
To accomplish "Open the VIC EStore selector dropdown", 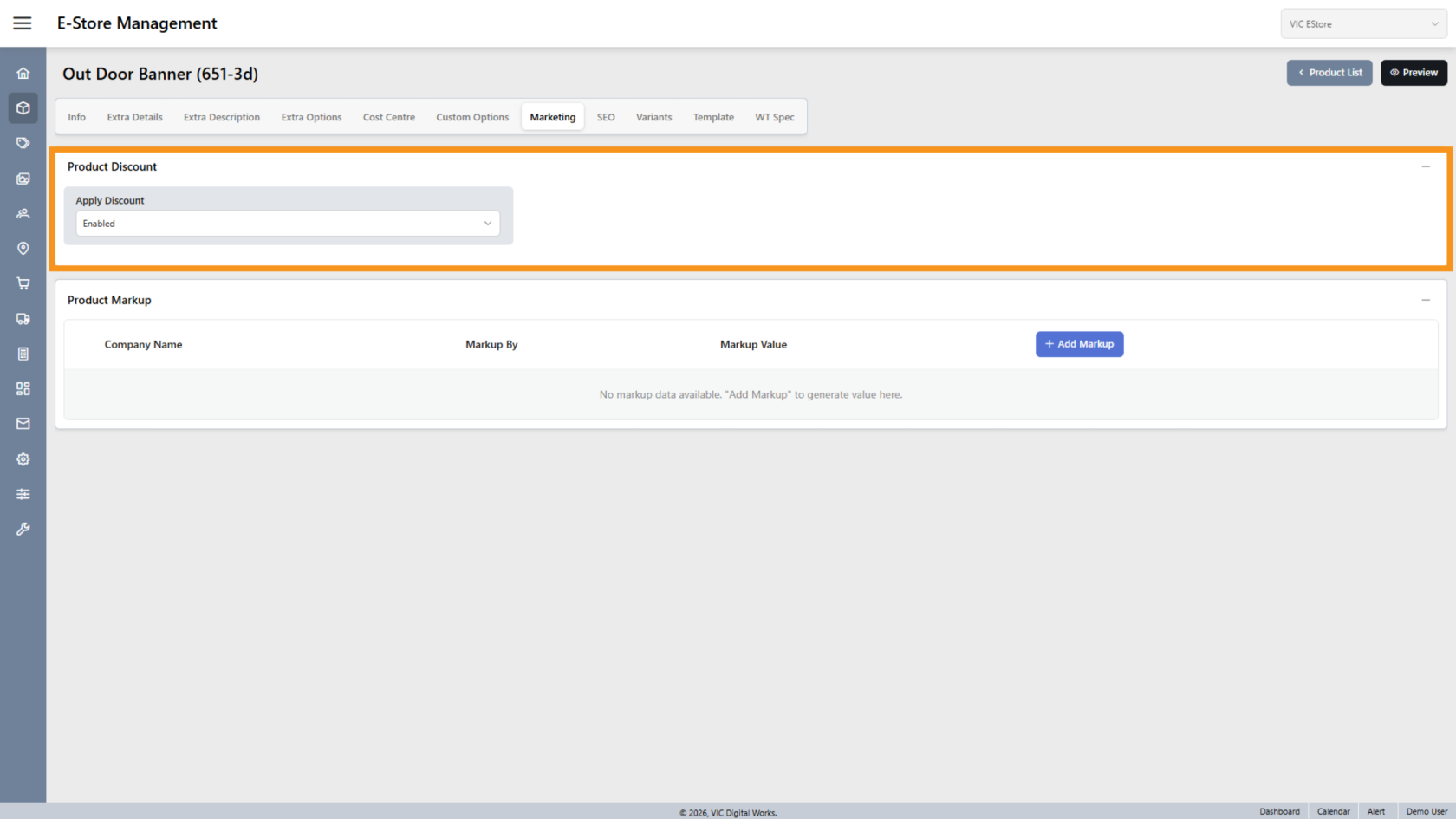I will [1363, 24].
